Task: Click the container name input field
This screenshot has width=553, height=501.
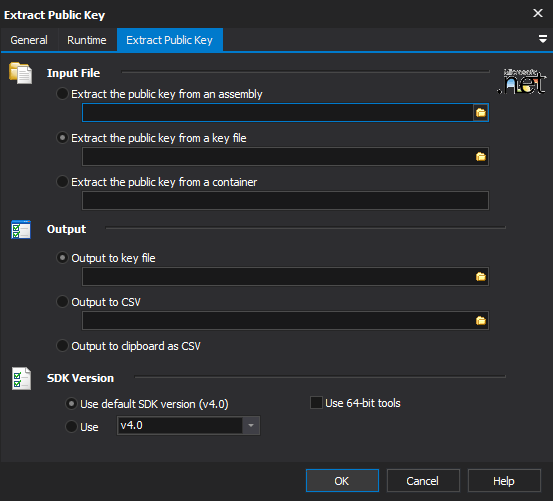Action: [x=285, y=201]
